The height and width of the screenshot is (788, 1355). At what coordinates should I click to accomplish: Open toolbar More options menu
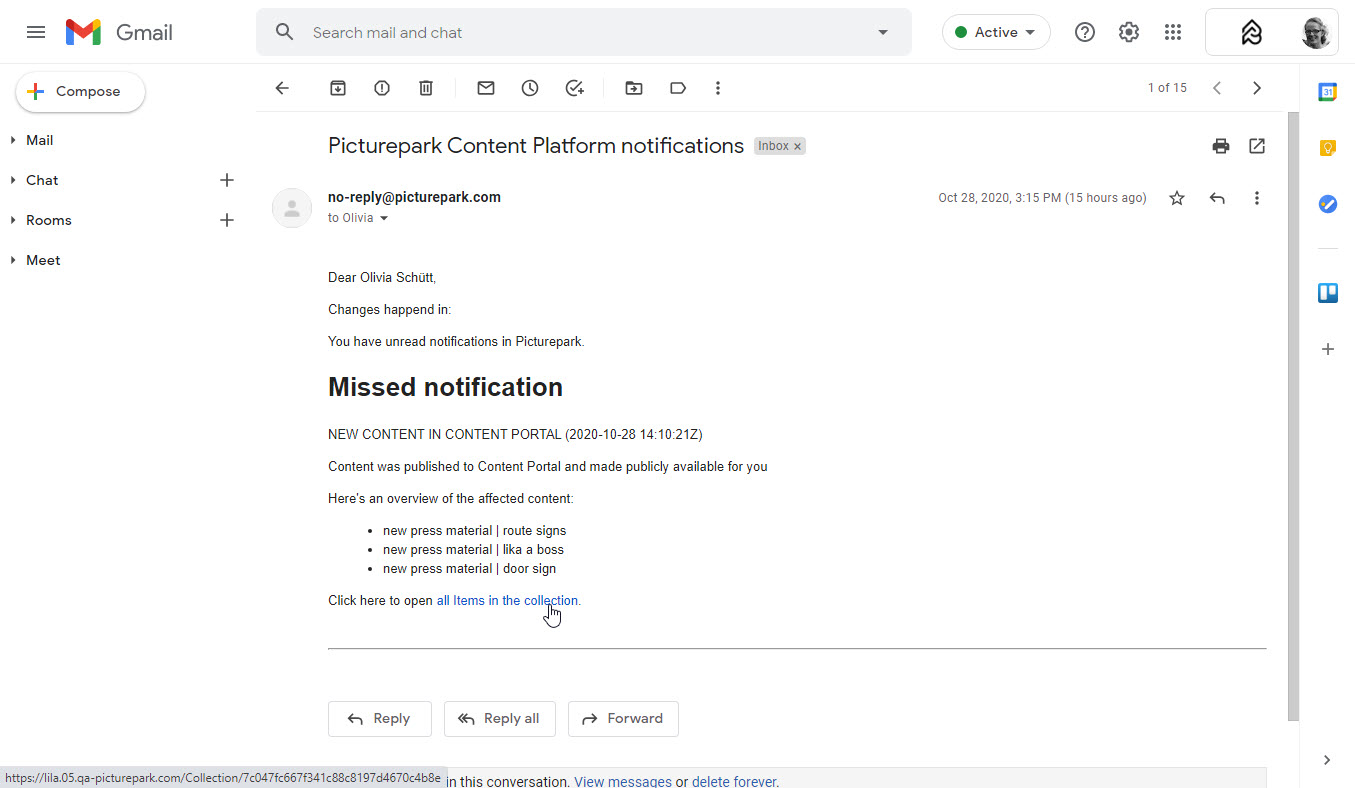[718, 88]
